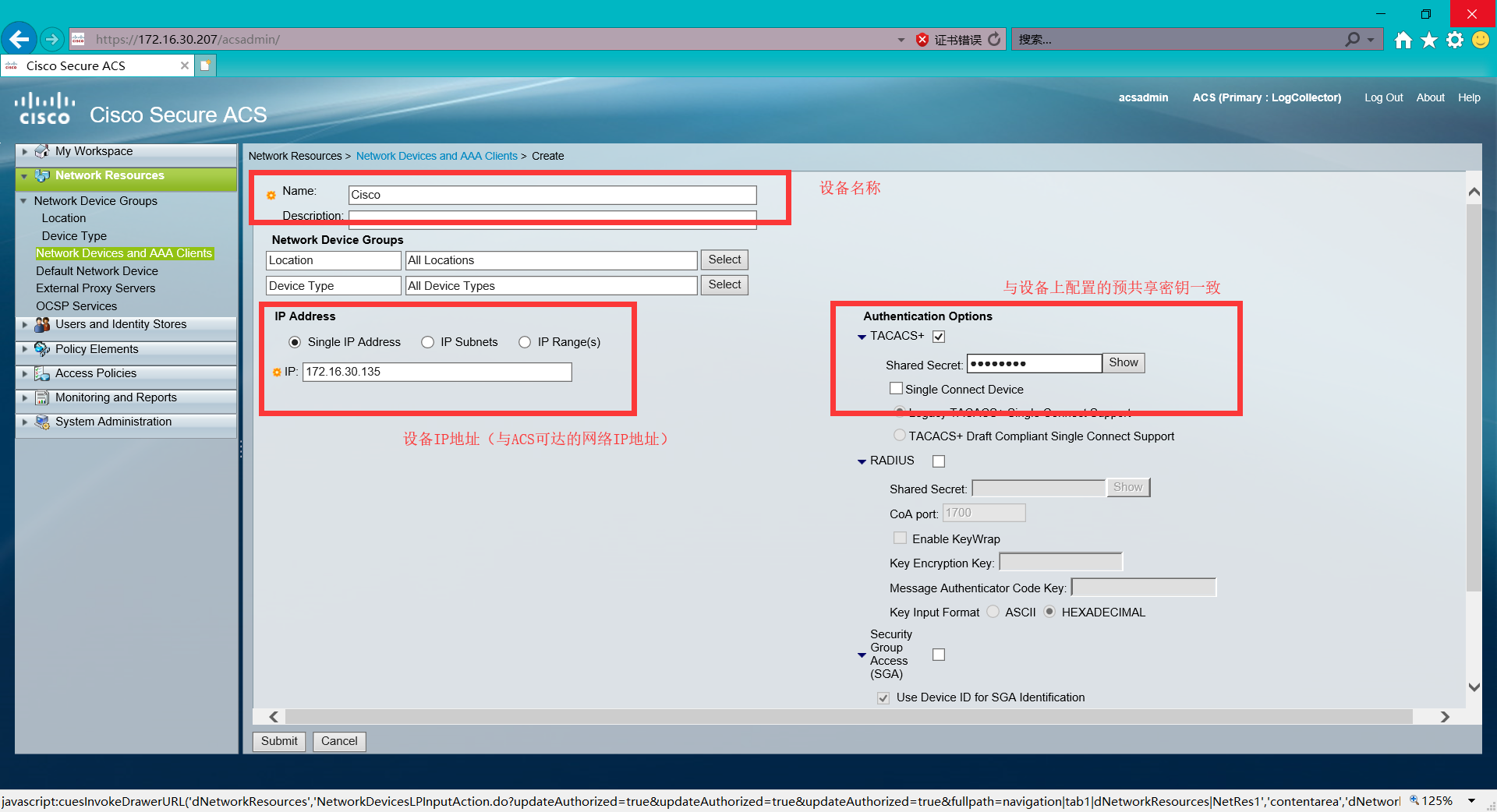Click Policy Elements icon
The height and width of the screenshot is (812, 1497).
tap(43, 349)
